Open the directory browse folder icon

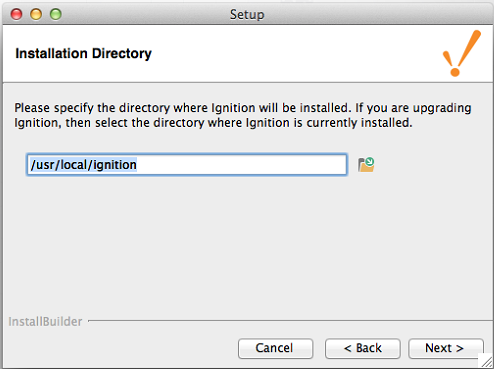pos(366,165)
